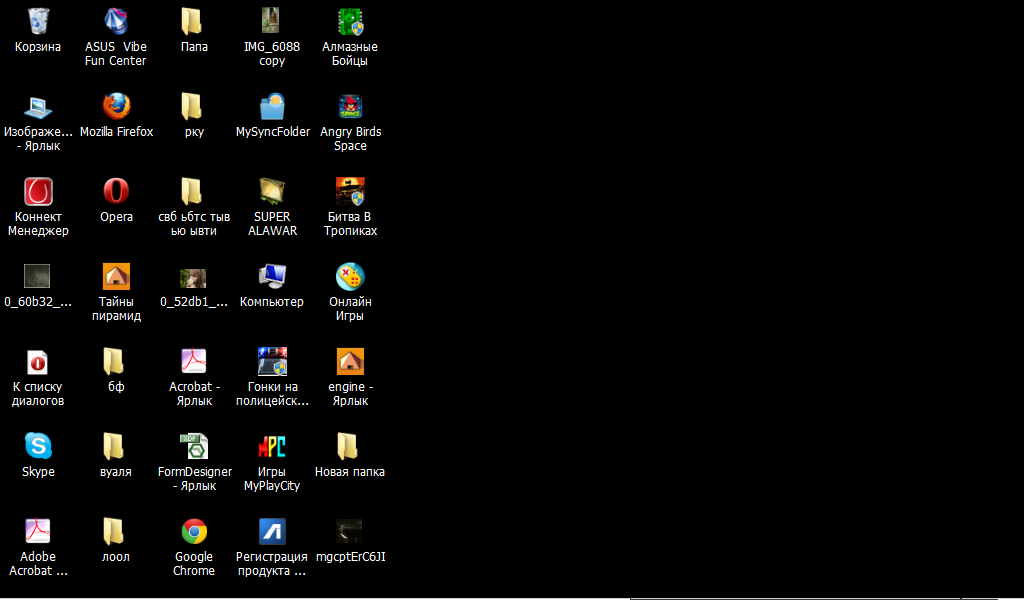Select the mgcptErC6JI image file
This screenshot has height=600, width=1024.
click(x=349, y=531)
